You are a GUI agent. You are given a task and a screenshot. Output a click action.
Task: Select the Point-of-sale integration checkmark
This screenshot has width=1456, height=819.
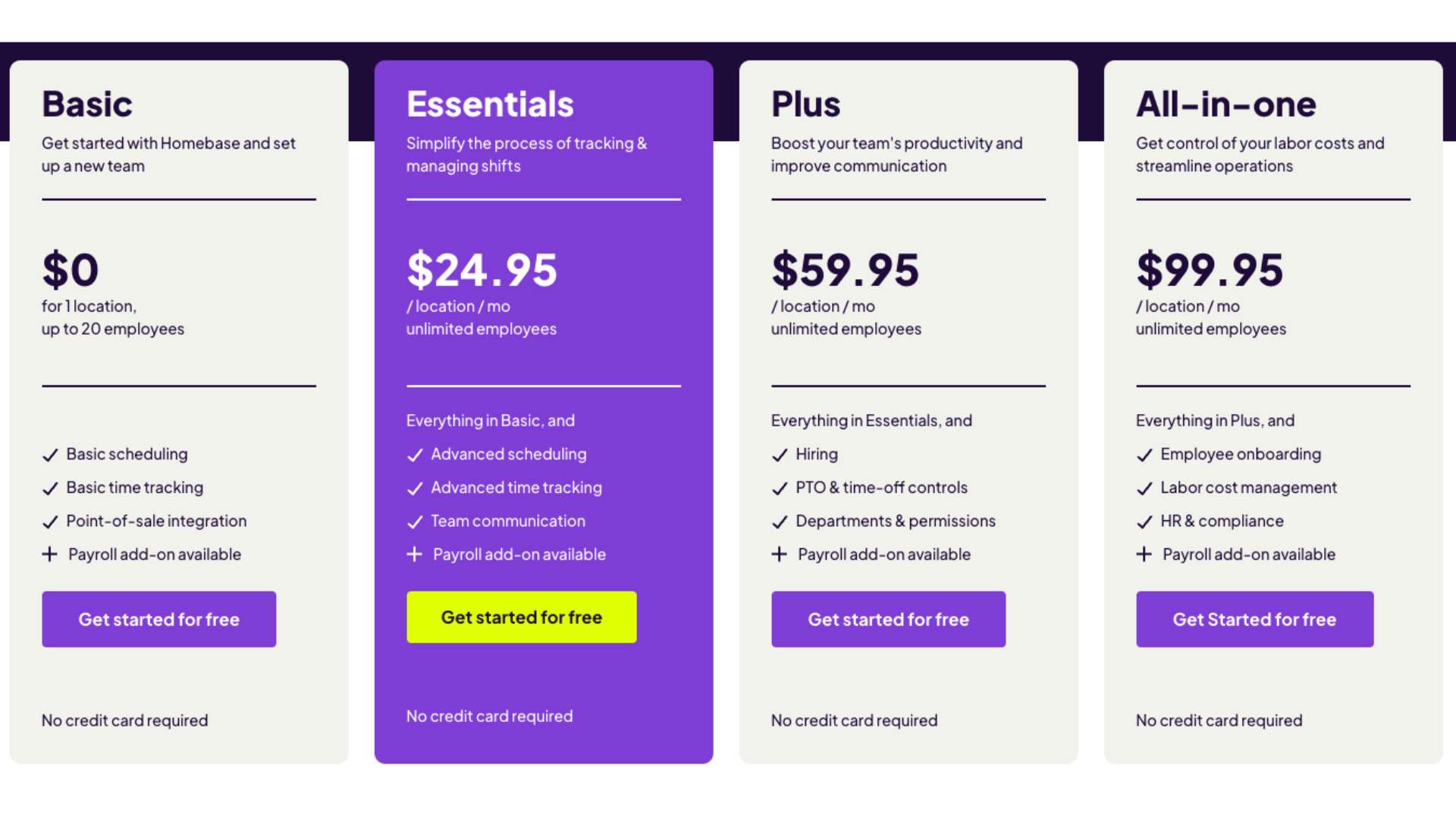coord(50,522)
